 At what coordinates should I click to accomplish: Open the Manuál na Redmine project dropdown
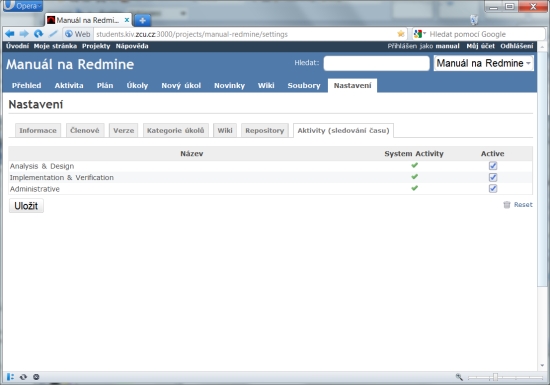click(483, 63)
